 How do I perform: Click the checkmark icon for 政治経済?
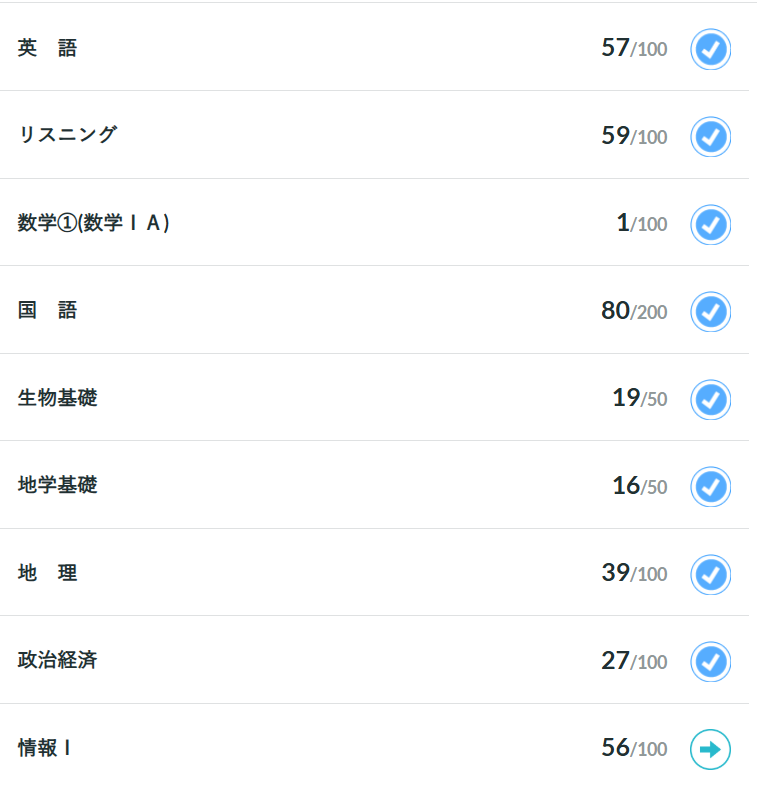coord(710,661)
